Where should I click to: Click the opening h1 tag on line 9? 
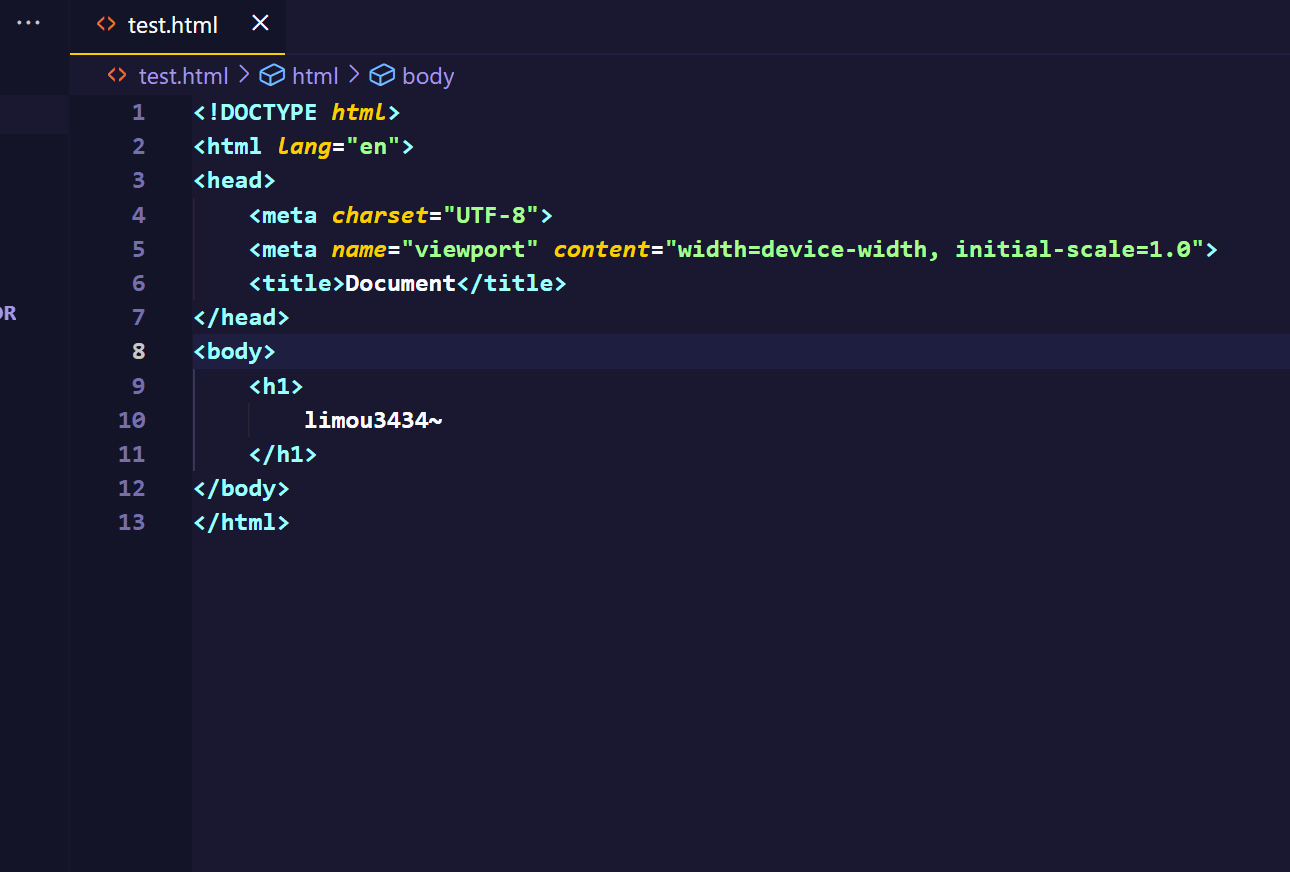(x=276, y=386)
